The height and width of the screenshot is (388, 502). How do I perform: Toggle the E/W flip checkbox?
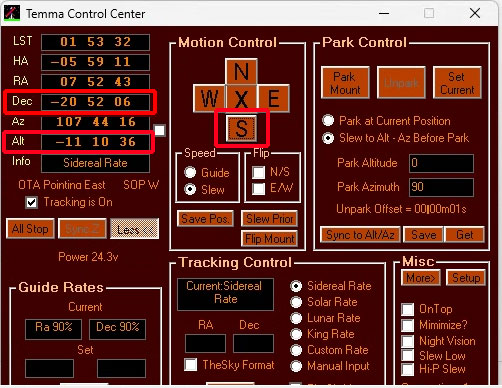click(x=259, y=188)
